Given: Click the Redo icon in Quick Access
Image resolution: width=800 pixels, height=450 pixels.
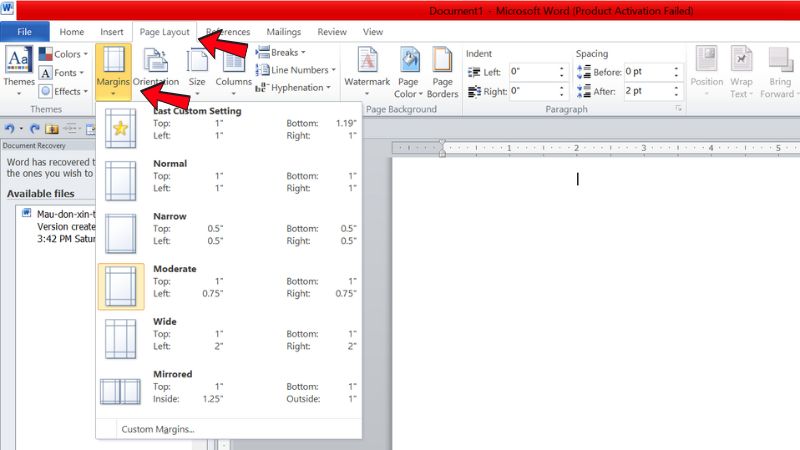Looking at the screenshot, I should (x=35, y=129).
